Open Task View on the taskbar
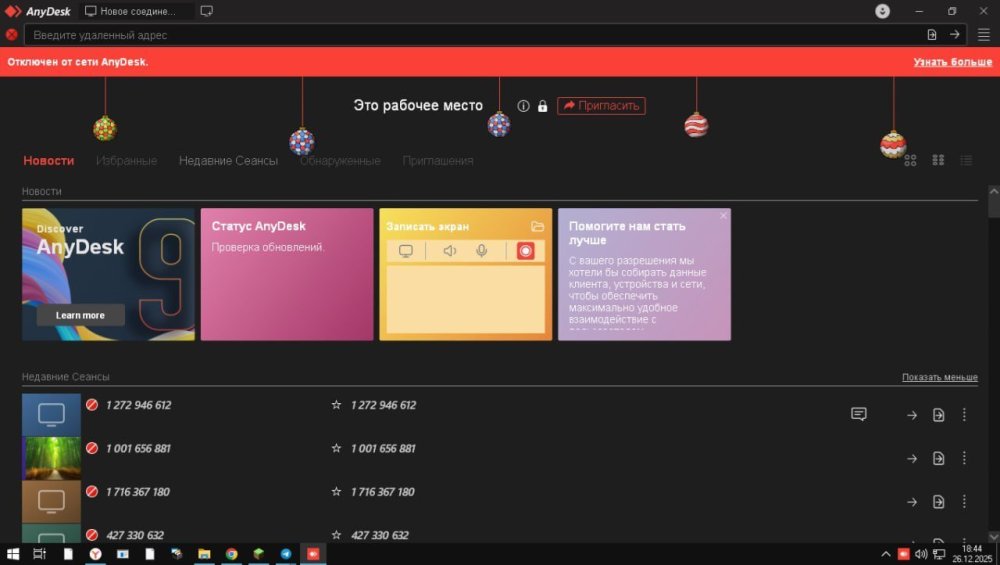Viewport: 1000px width, 565px height. click(40, 554)
